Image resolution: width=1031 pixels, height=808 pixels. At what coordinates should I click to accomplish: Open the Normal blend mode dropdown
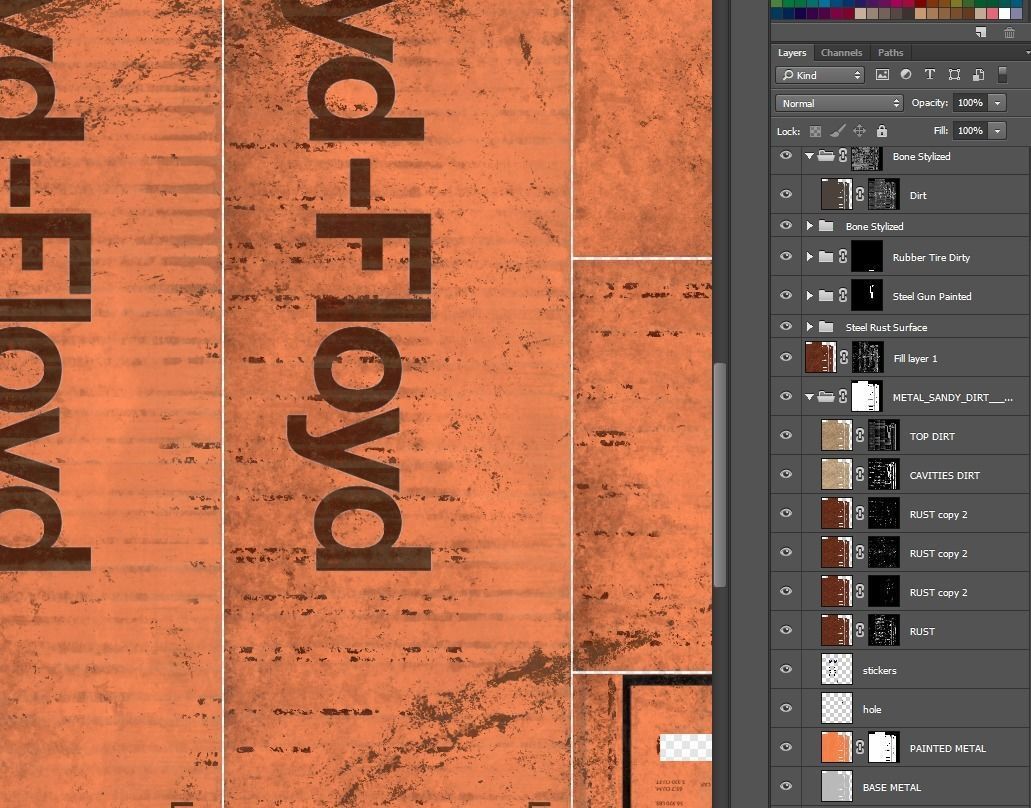[839, 103]
